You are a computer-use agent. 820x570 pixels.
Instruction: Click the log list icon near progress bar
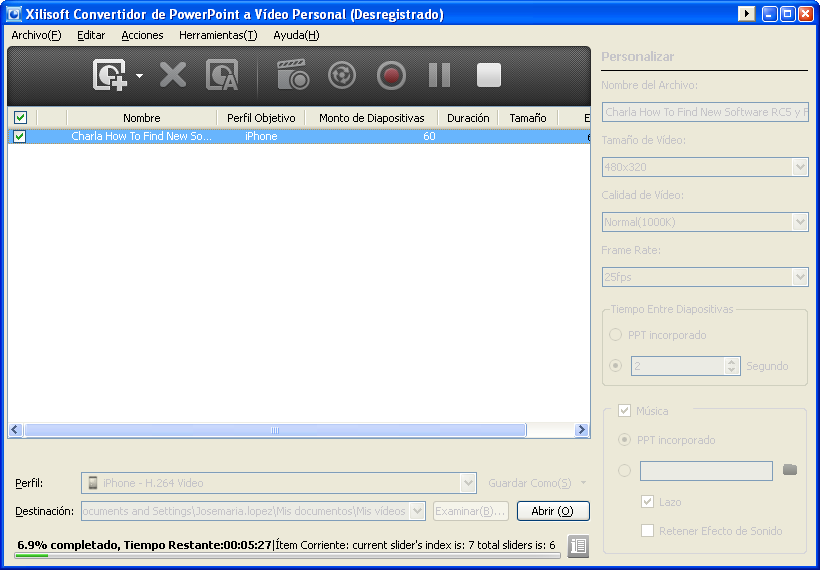coord(578,546)
